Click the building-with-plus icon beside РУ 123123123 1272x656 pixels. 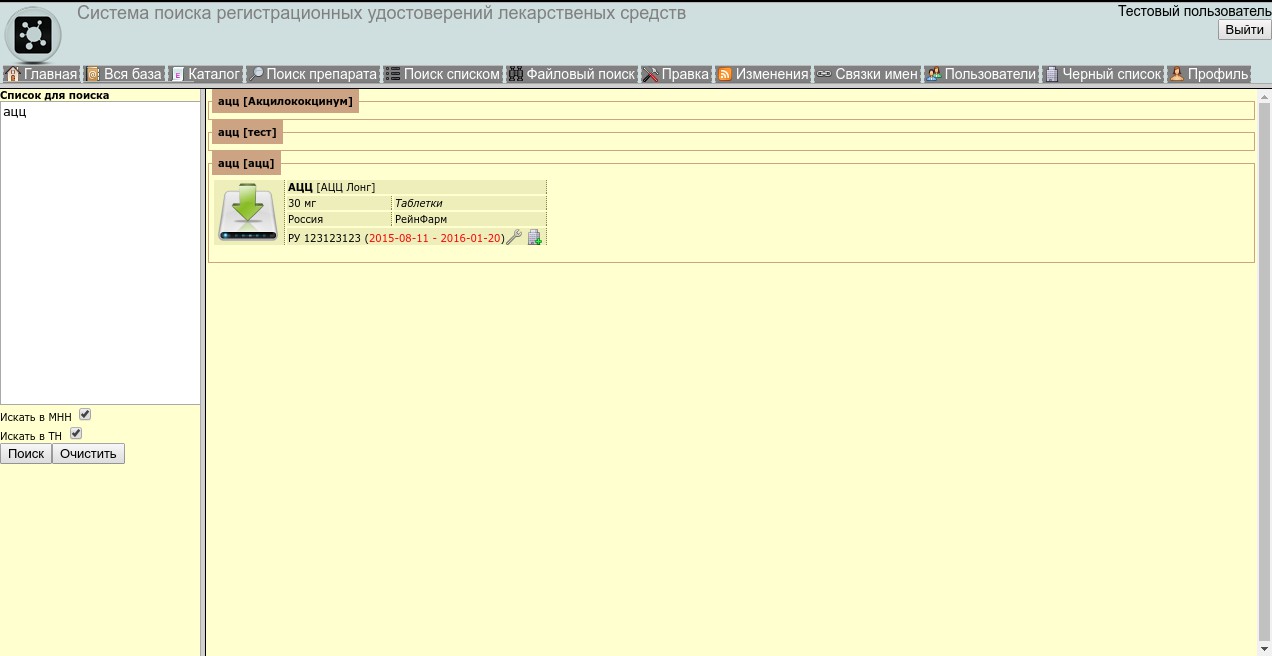click(x=534, y=237)
